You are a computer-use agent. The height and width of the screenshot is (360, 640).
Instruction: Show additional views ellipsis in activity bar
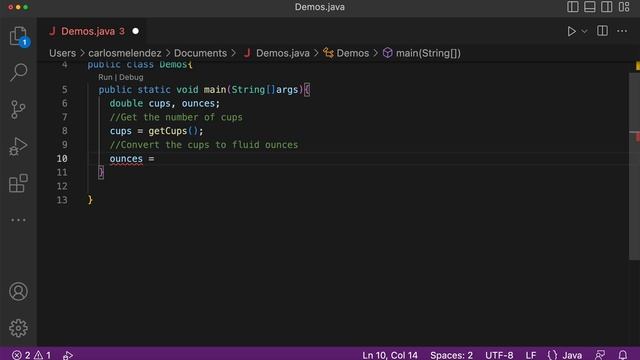[x=18, y=220]
